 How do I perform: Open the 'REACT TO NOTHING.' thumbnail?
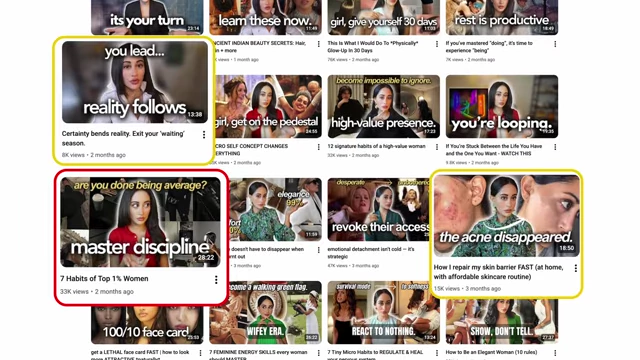coord(384,313)
